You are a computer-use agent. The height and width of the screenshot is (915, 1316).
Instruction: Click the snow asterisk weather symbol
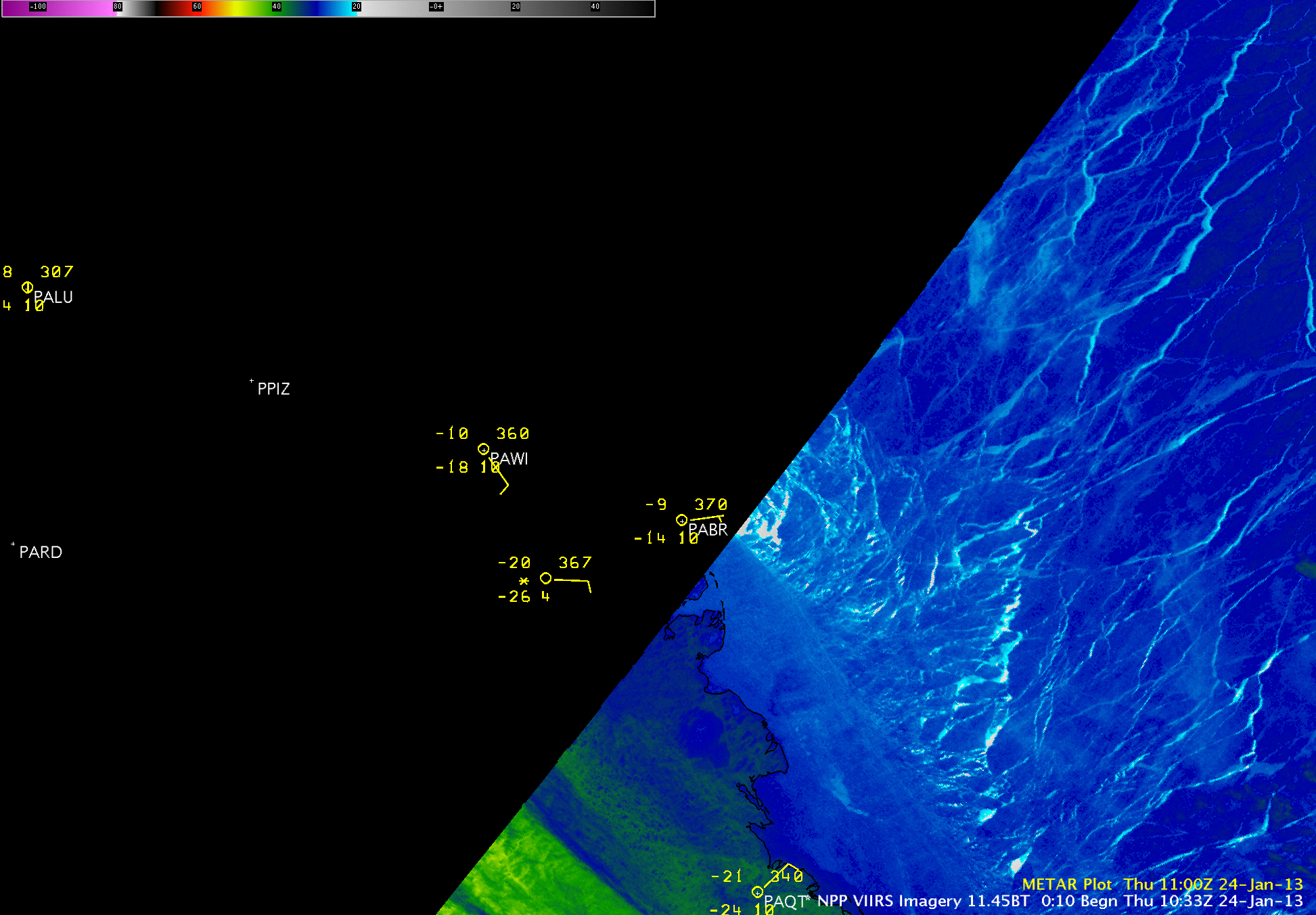pos(524,581)
